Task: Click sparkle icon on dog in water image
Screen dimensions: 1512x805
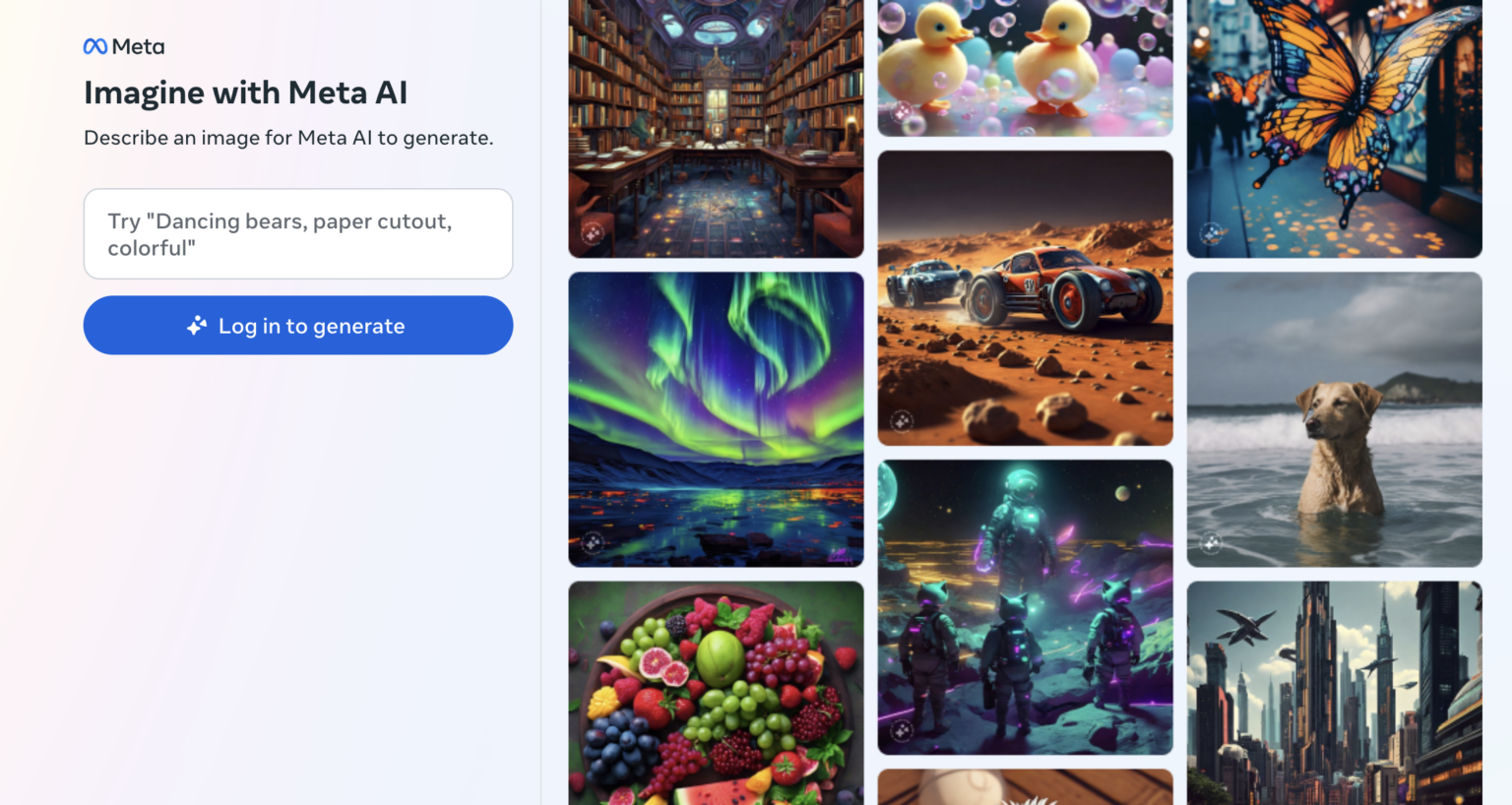Action: (1211, 542)
